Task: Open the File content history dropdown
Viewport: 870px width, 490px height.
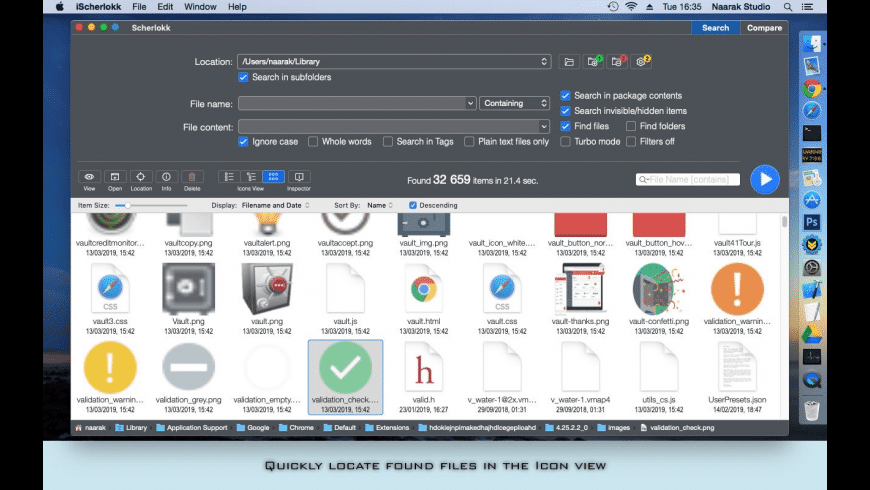Action: [x=544, y=127]
